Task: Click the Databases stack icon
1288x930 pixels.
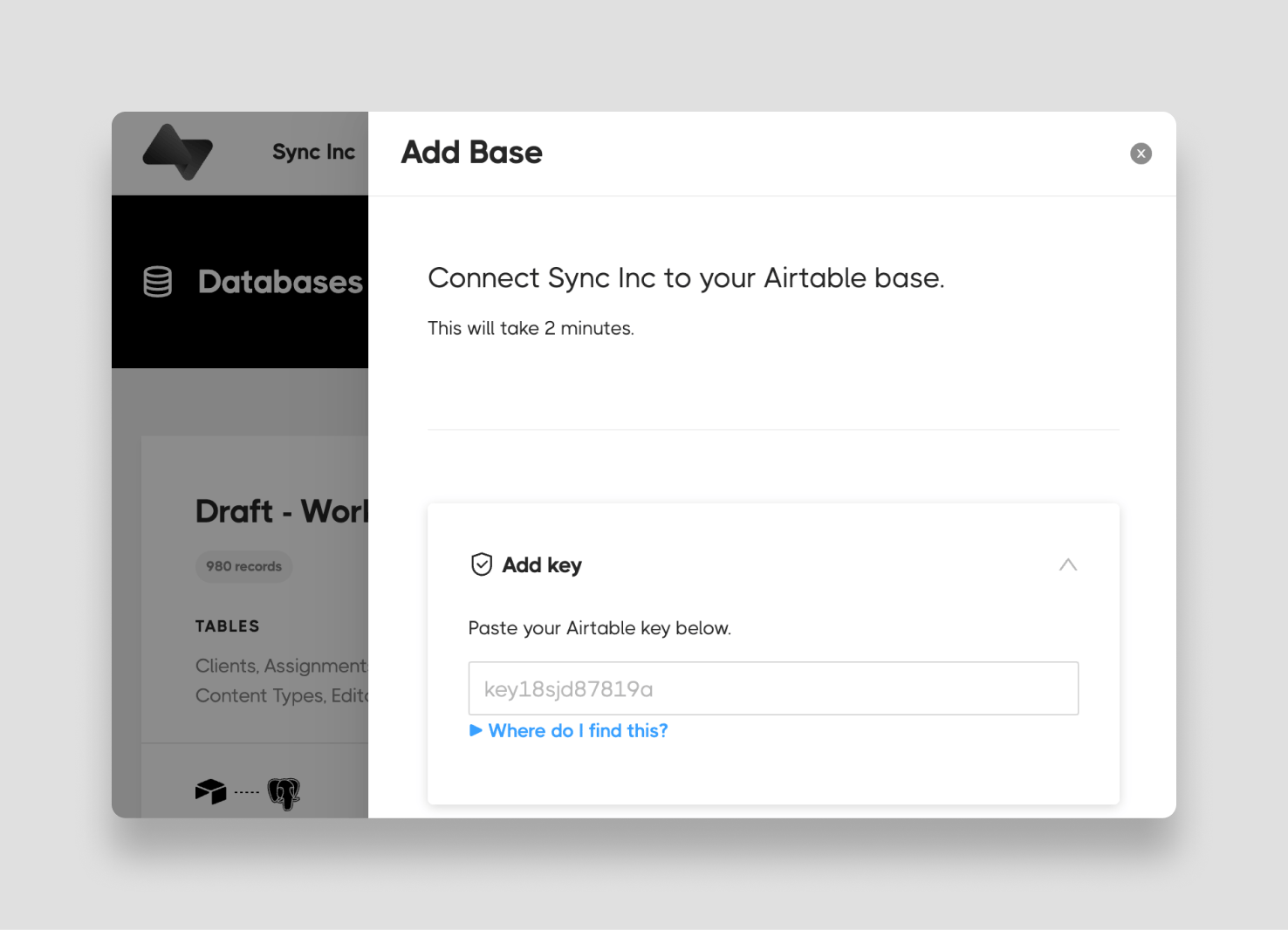Action: [x=157, y=282]
